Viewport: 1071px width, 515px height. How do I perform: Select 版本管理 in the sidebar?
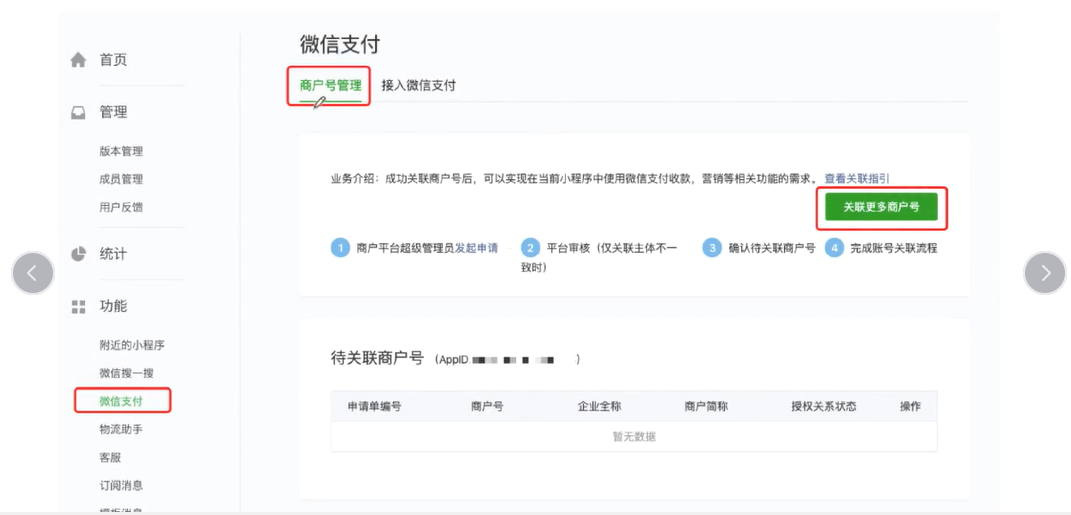121,152
